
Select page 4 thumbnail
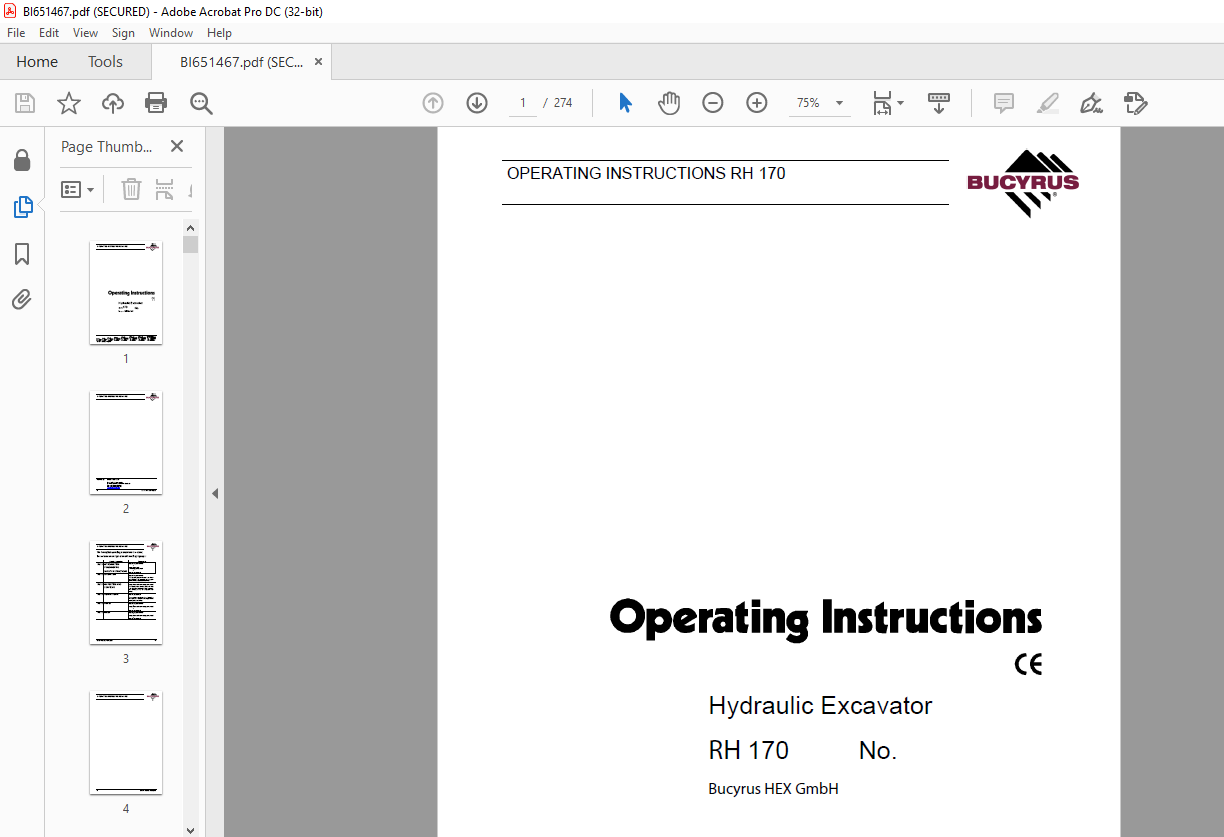coord(126,742)
